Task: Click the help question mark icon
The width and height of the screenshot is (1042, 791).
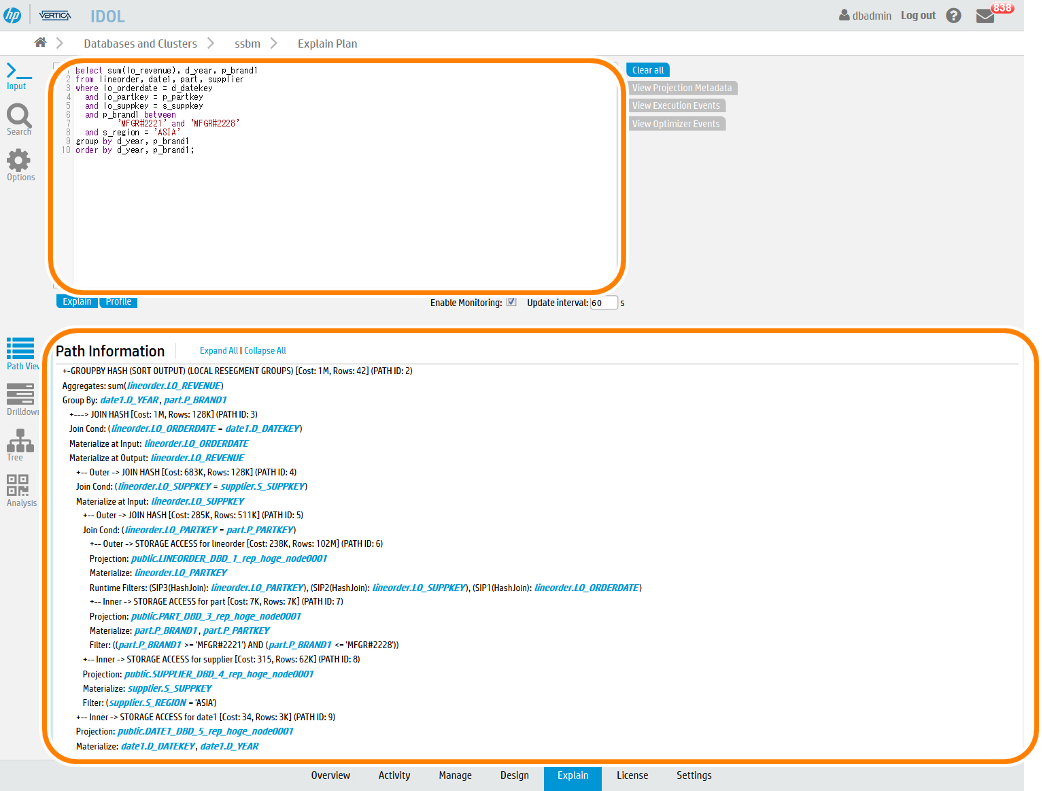Action: pos(953,16)
